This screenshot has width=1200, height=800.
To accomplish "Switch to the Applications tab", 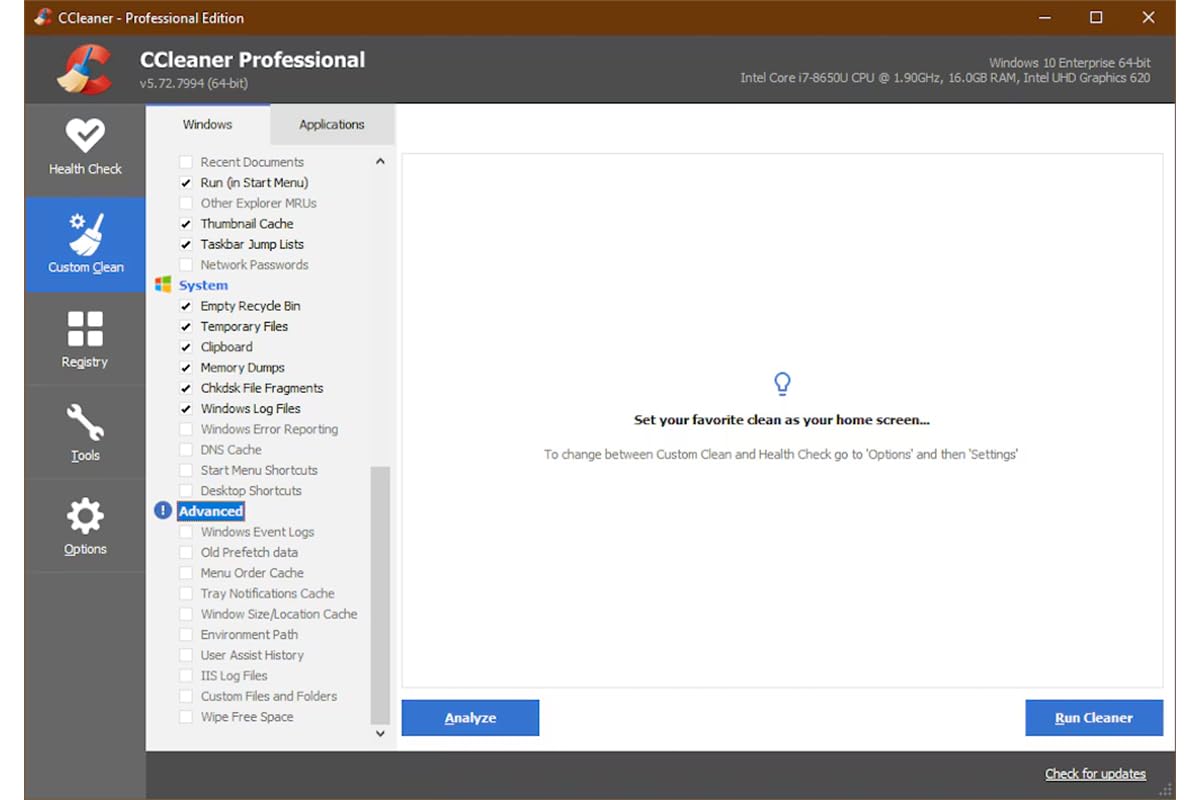I will click(x=332, y=125).
